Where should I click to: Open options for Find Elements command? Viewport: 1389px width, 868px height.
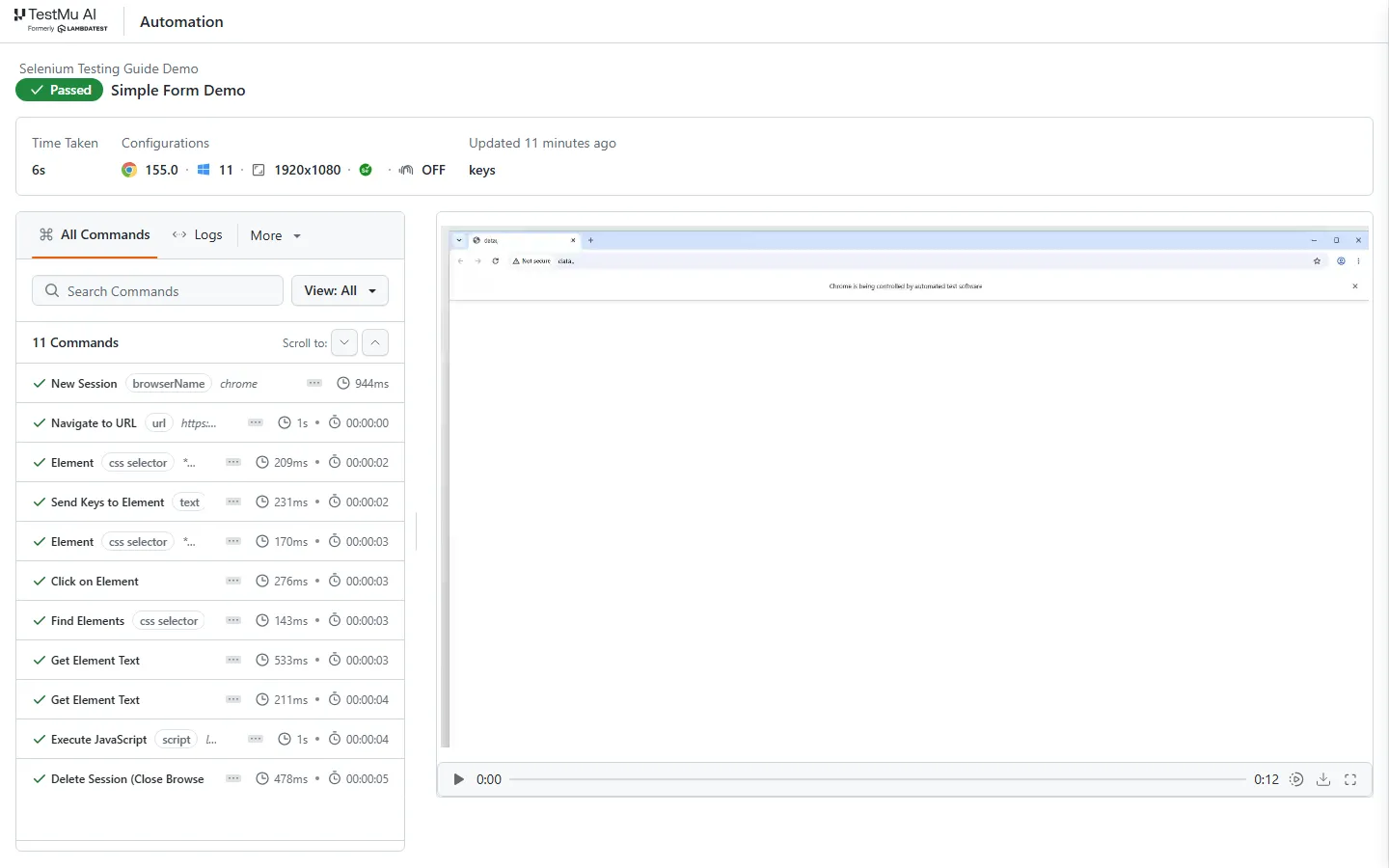coord(233,620)
